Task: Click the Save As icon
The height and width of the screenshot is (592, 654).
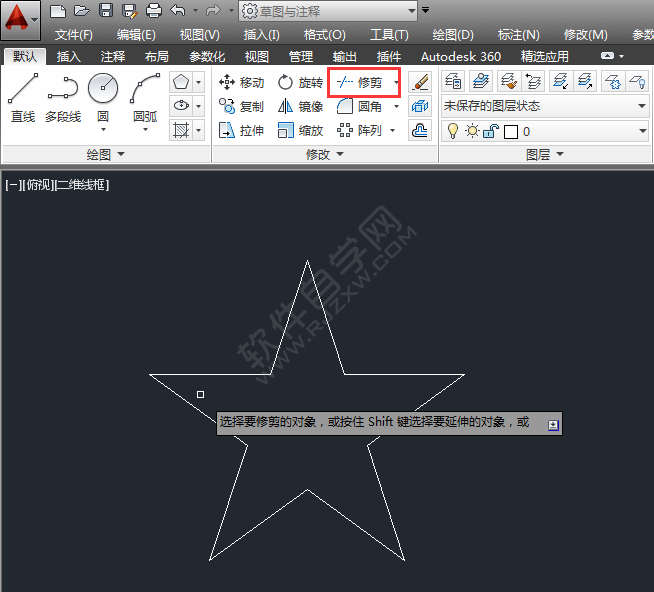Action: [x=130, y=11]
